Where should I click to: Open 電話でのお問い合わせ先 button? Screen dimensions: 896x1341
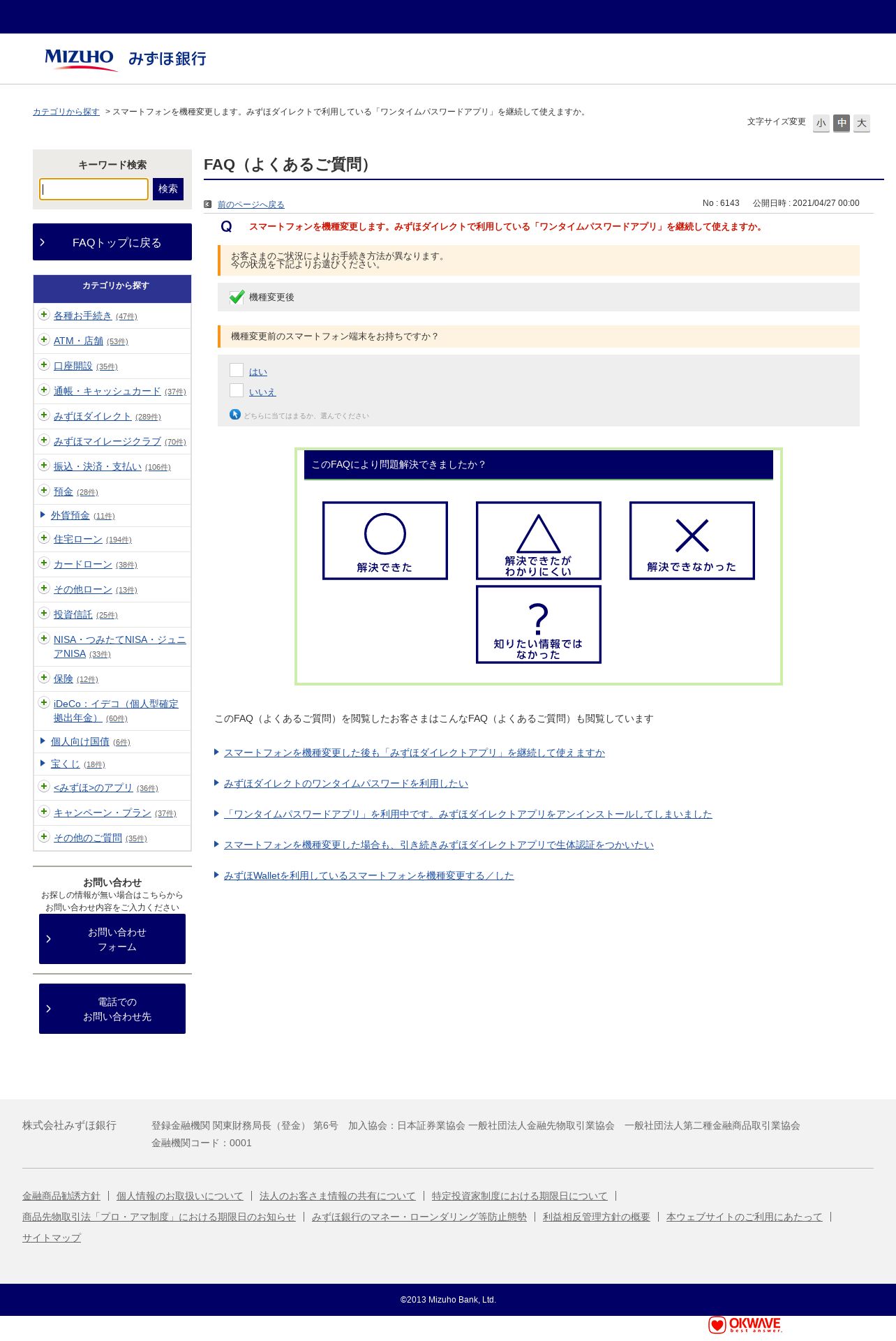coord(112,1009)
